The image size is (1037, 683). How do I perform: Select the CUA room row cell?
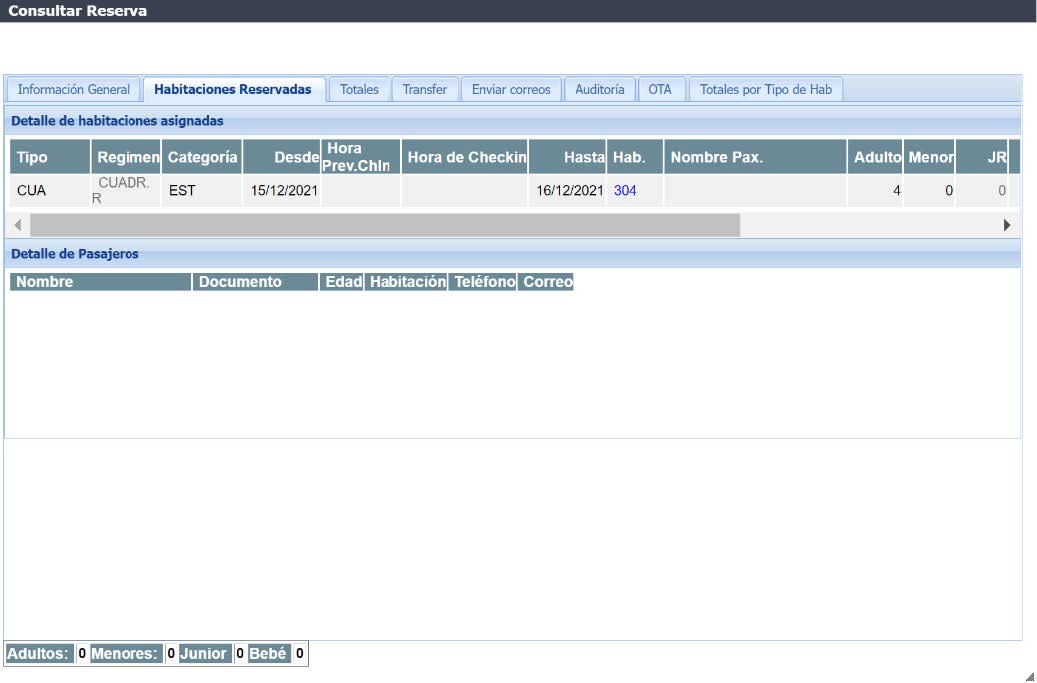[x=32, y=190]
